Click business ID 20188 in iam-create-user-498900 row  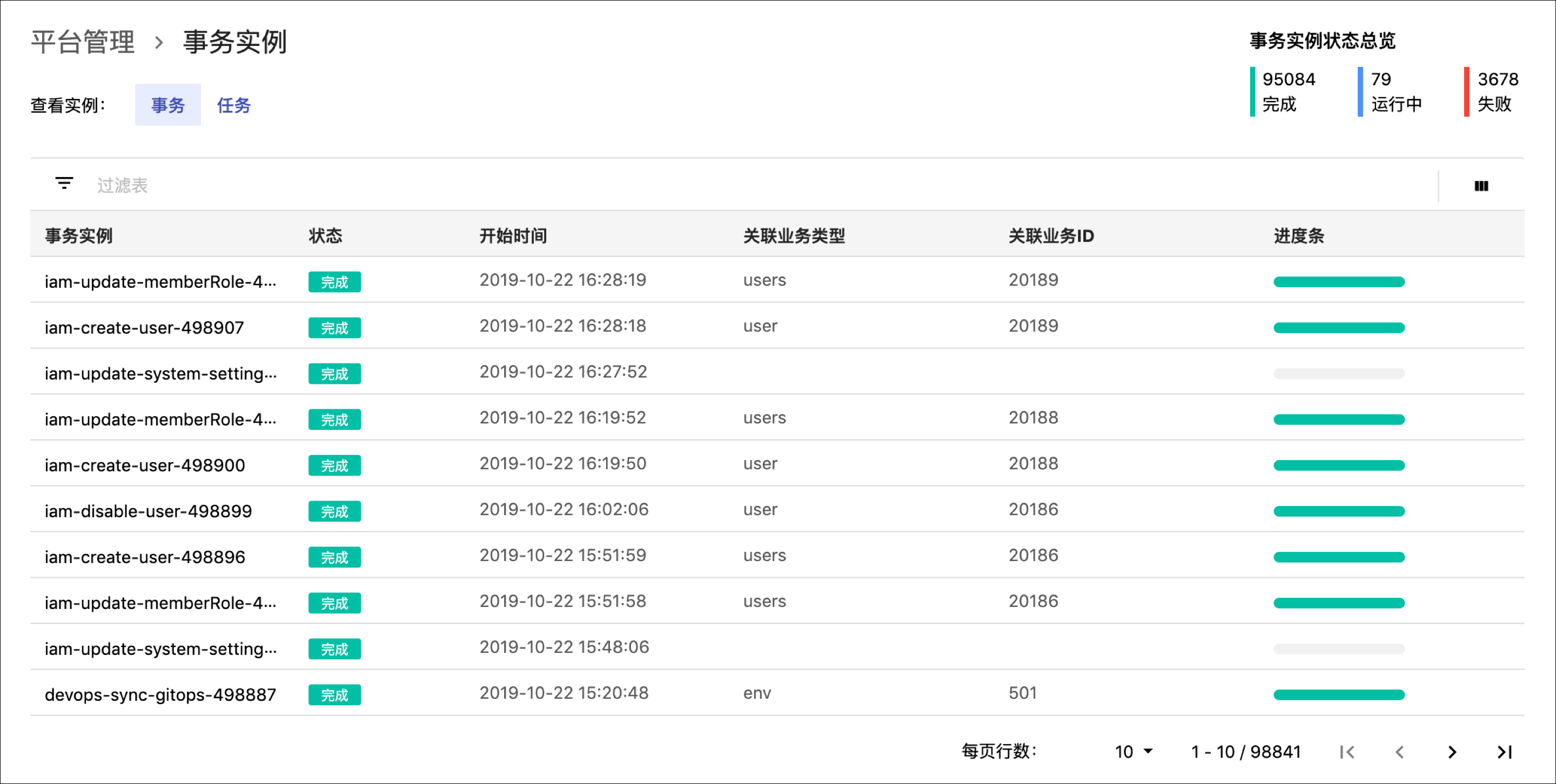click(1034, 463)
